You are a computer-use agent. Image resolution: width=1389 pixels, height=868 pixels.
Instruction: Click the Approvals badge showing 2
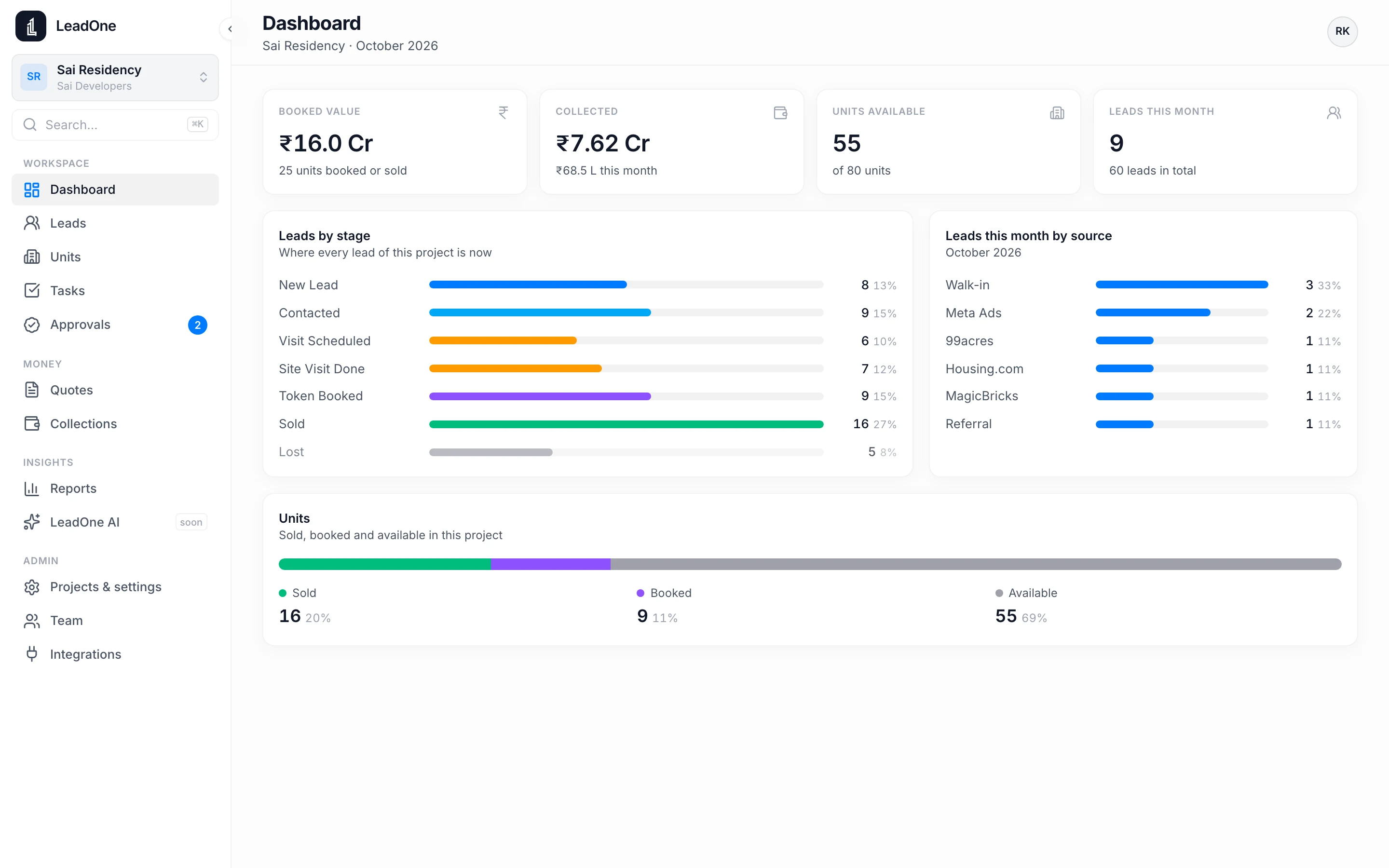pos(197,325)
